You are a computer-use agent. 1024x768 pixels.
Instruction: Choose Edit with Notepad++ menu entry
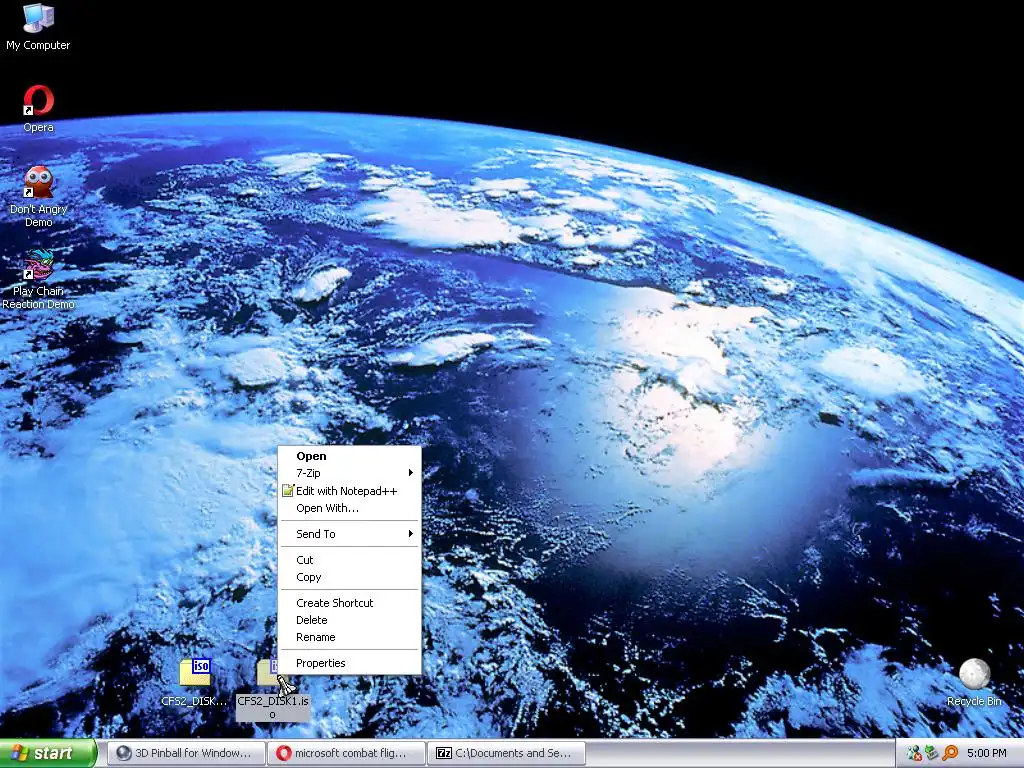(x=349, y=491)
